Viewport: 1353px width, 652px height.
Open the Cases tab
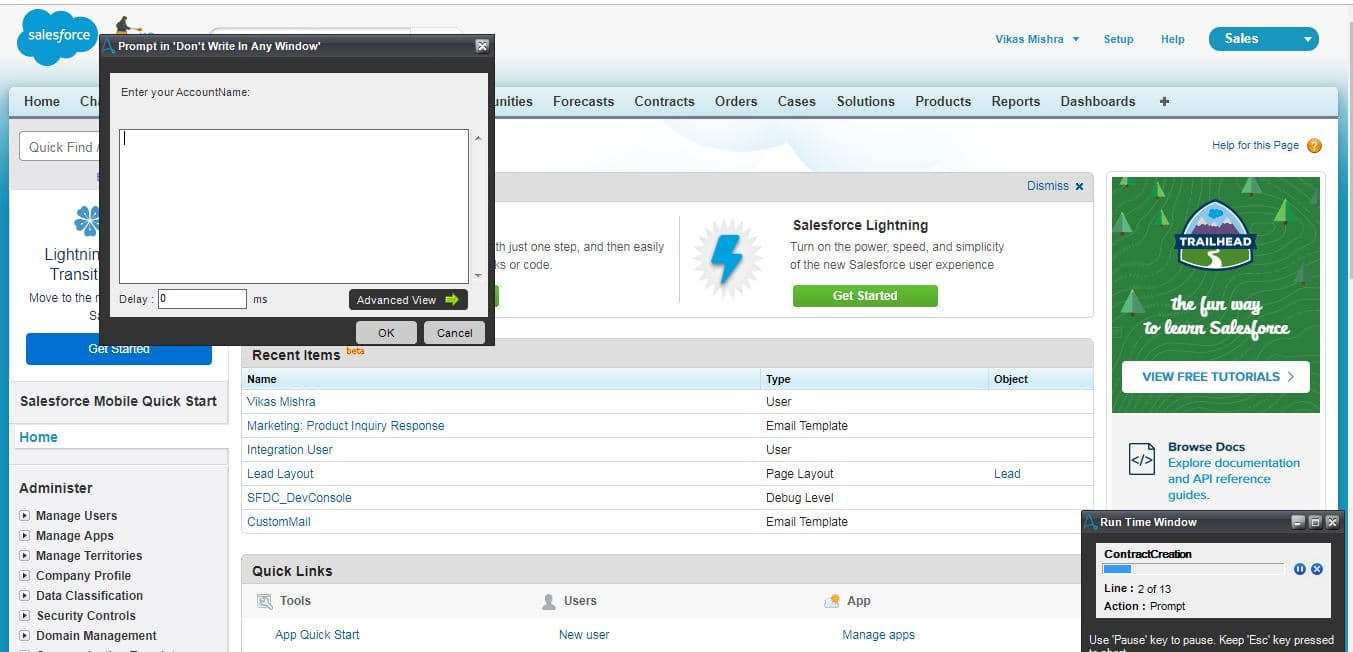click(x=797, y=101)
